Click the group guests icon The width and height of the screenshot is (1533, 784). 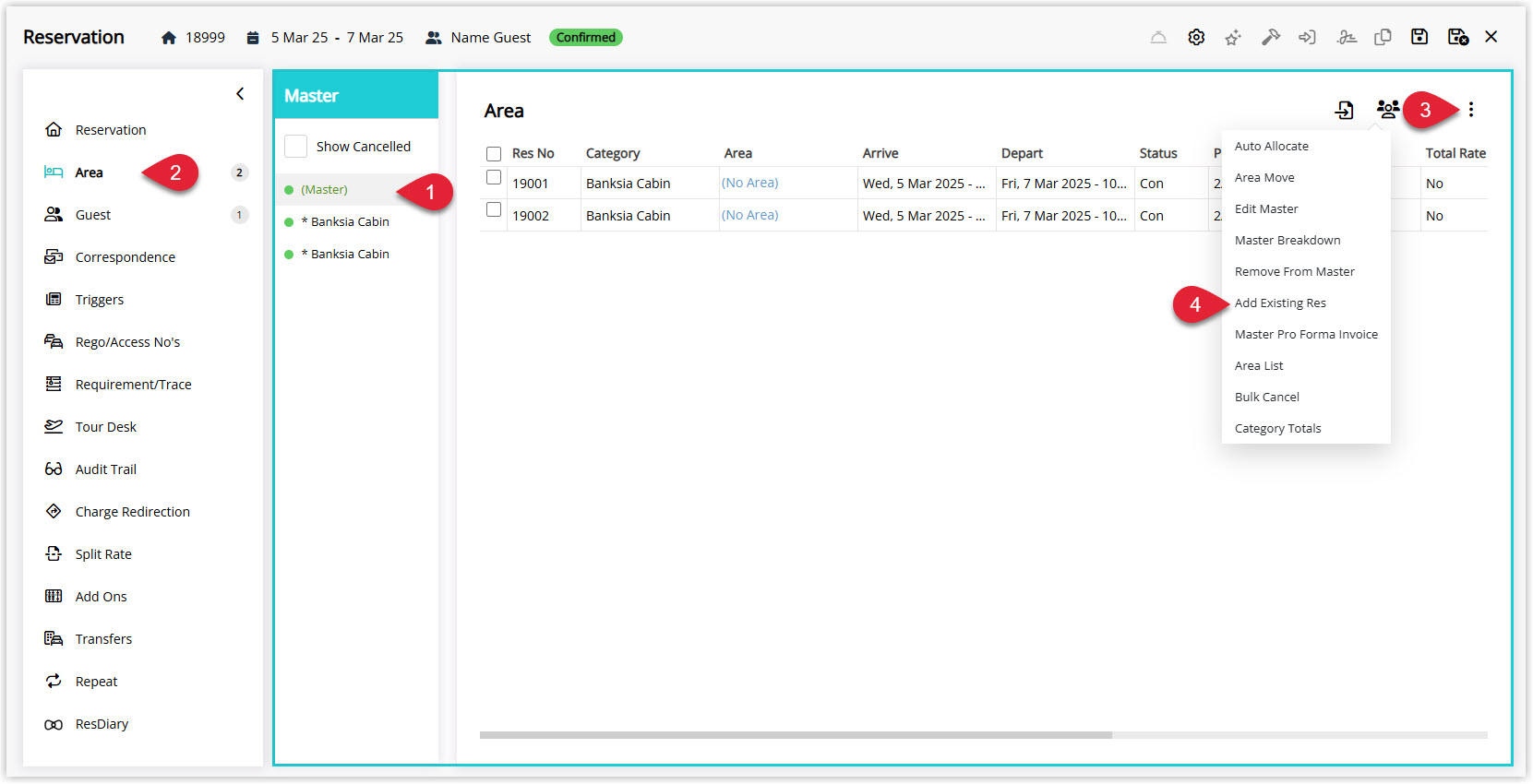click(1387, 110)
